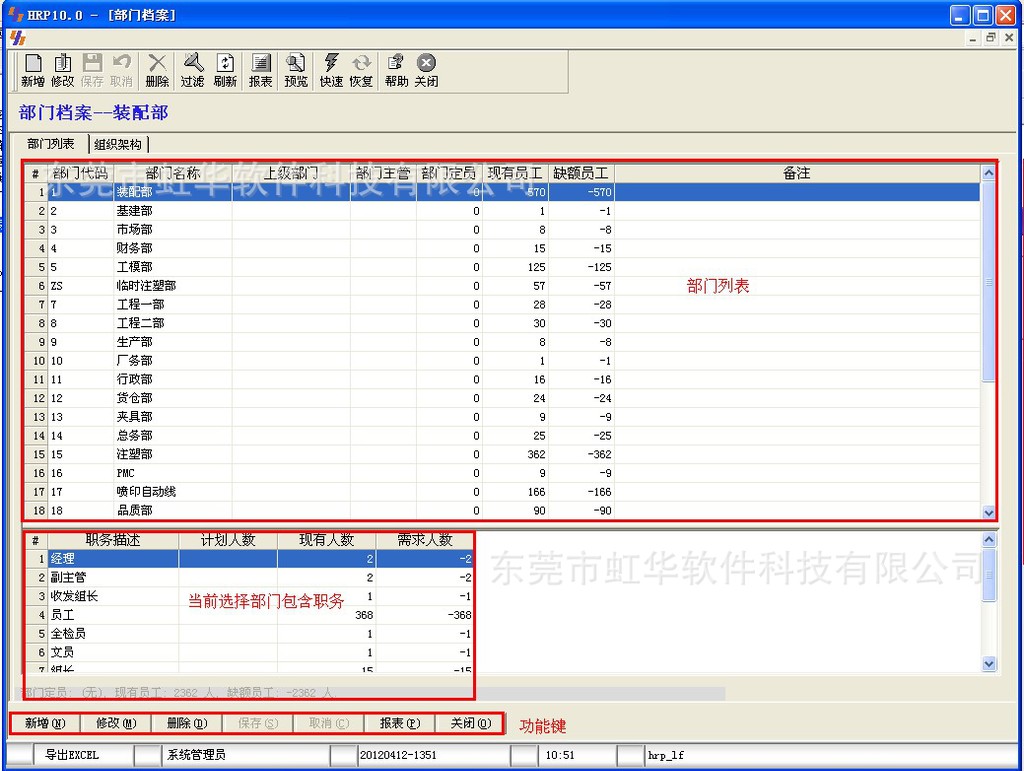This screenshot has height=771, width=1024.
Task: Select the 副主管 position row
Action: [69, 577]
